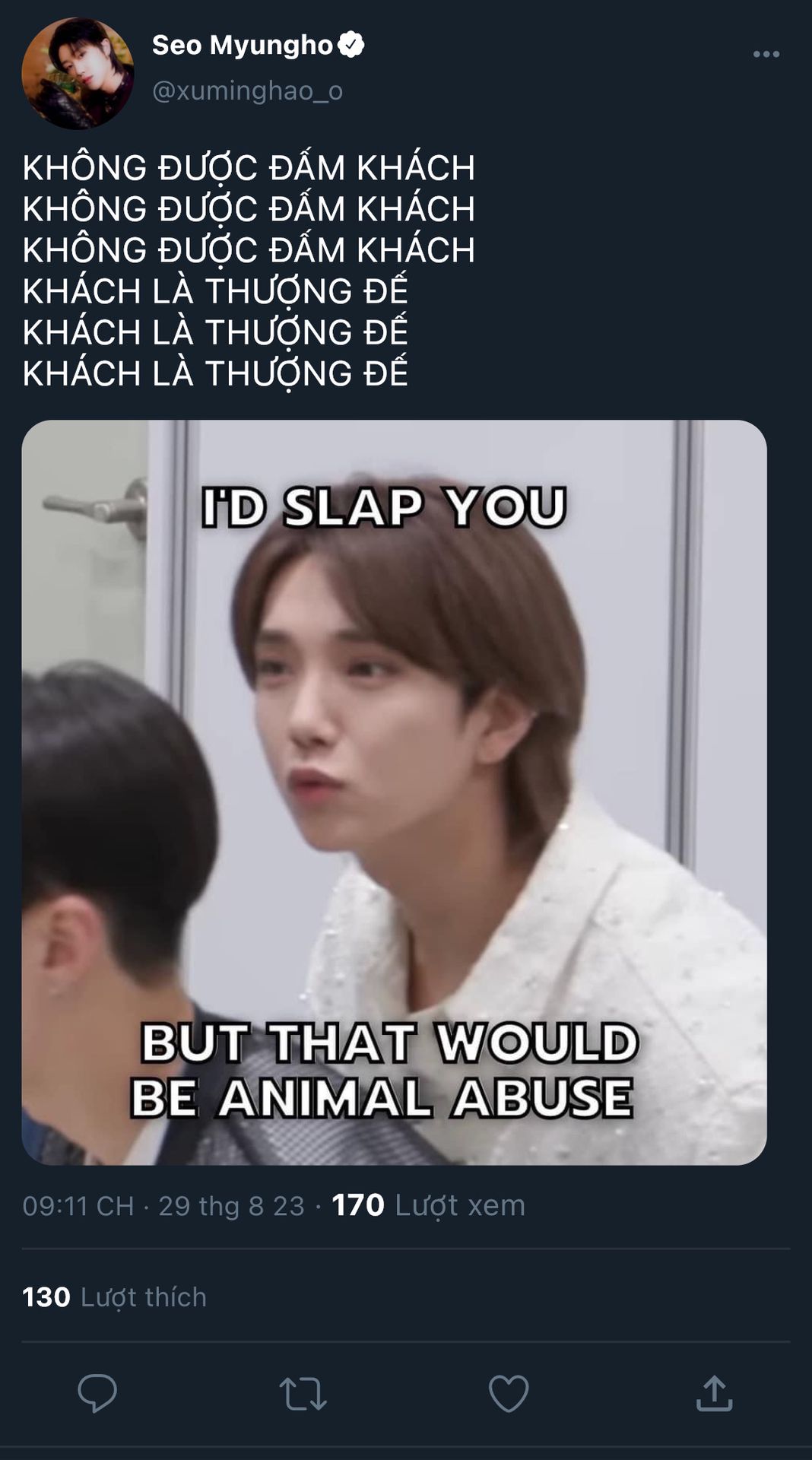Viewport: 812px width, 1460px height.
Task: Open the 170 Lượt xem view count
Action: point(429,1205)
